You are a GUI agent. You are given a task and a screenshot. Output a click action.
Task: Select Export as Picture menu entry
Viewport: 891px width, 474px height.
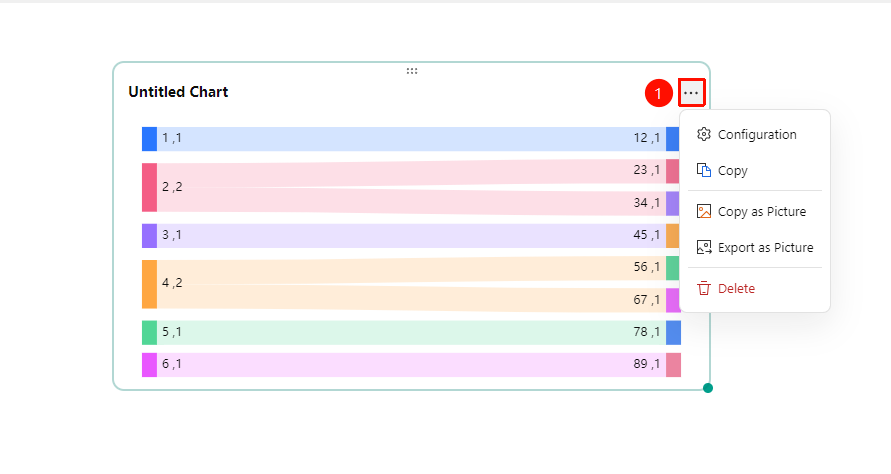pyautogui.click(x=755, y=247)
